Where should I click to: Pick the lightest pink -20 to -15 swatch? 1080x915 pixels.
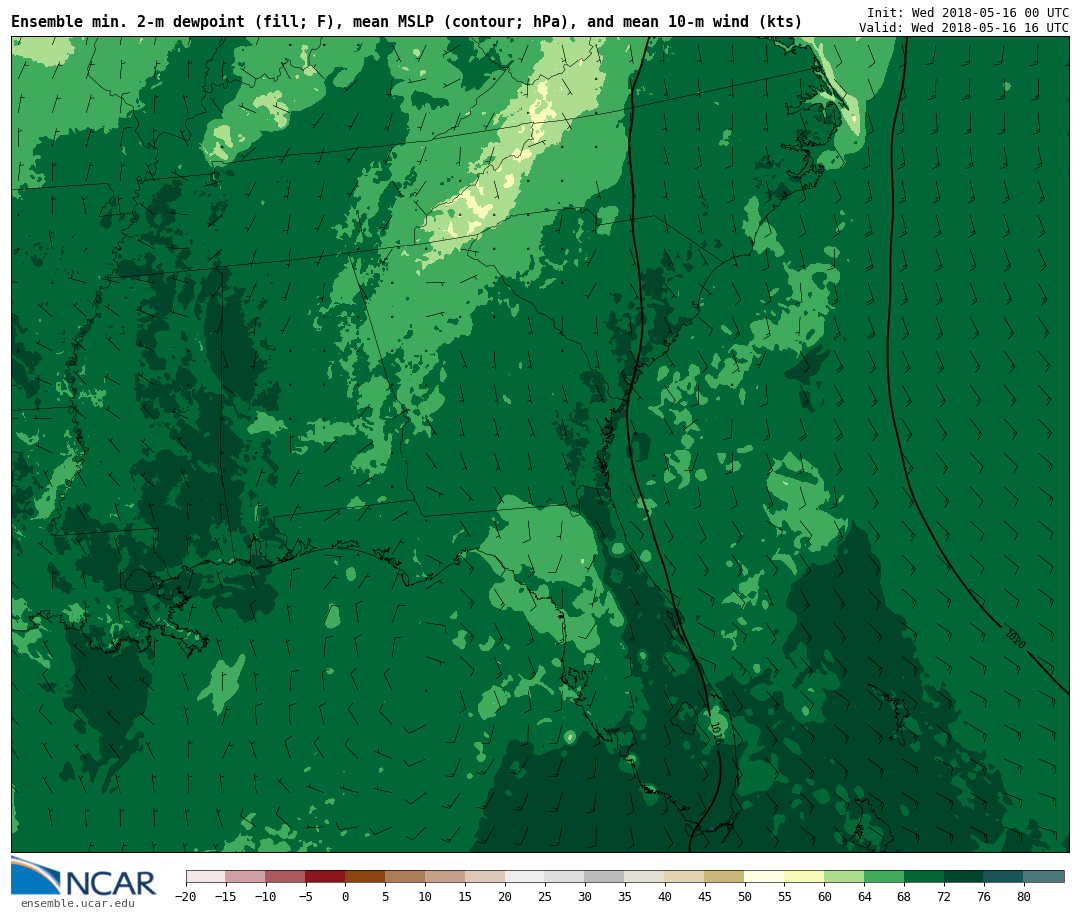point(205,877)
